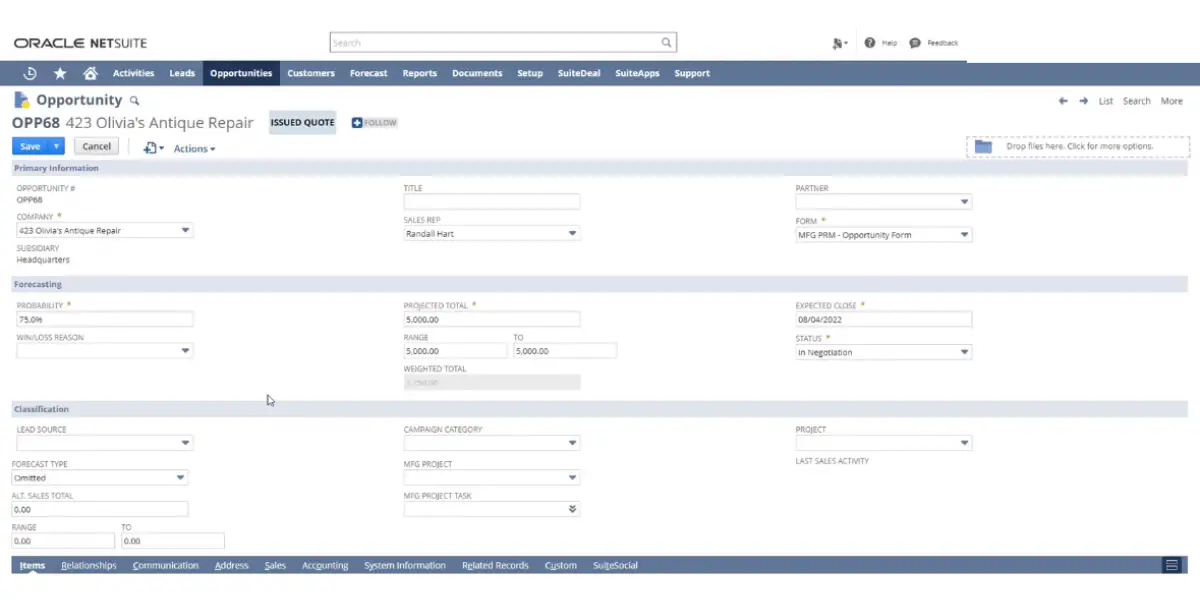Screen dimensions: 1200x600
Task: Navigate to next record with right arrow
Action: 1084,101
